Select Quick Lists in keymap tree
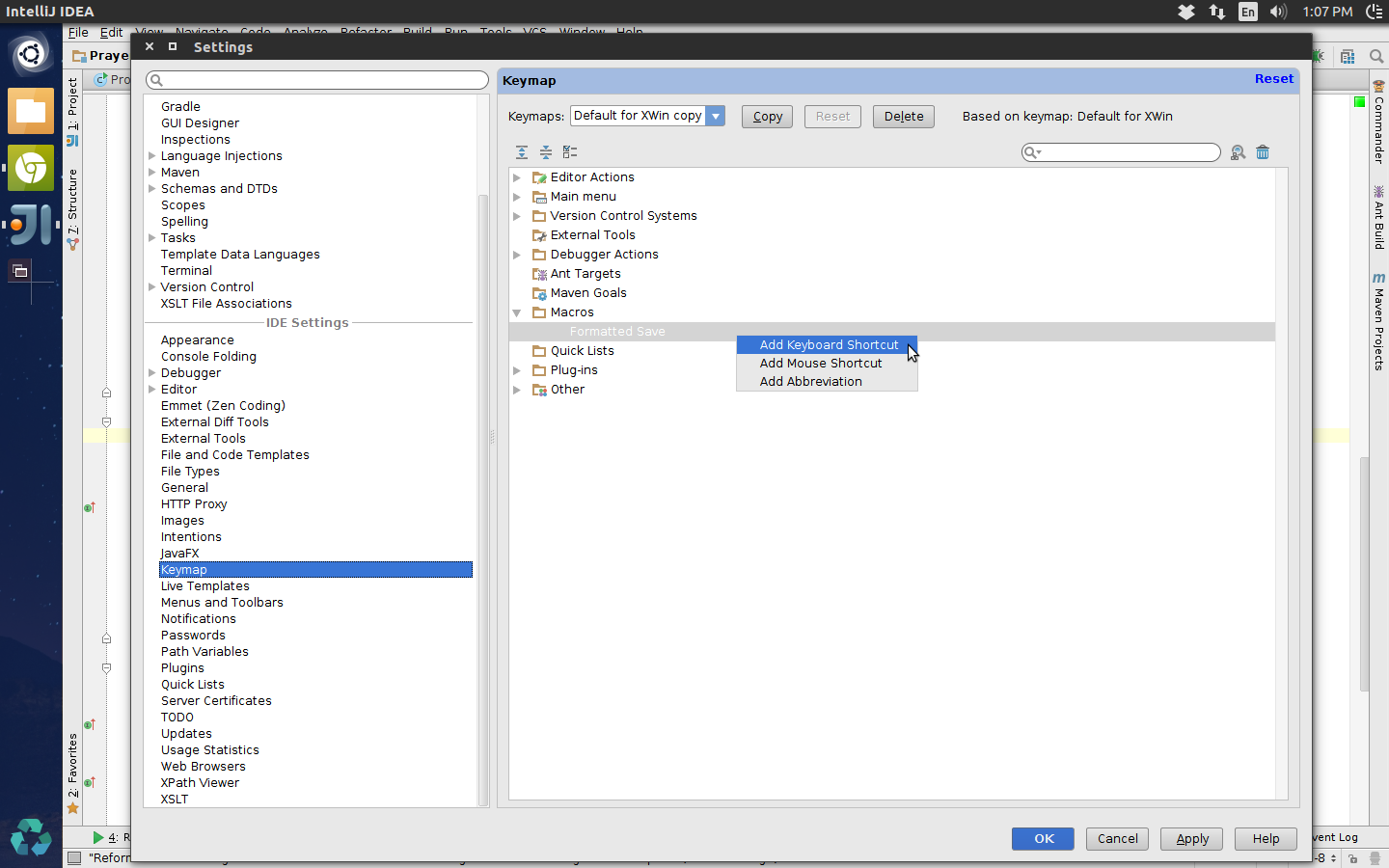Viewport: 1389px width, 868px height. (583, 351)
